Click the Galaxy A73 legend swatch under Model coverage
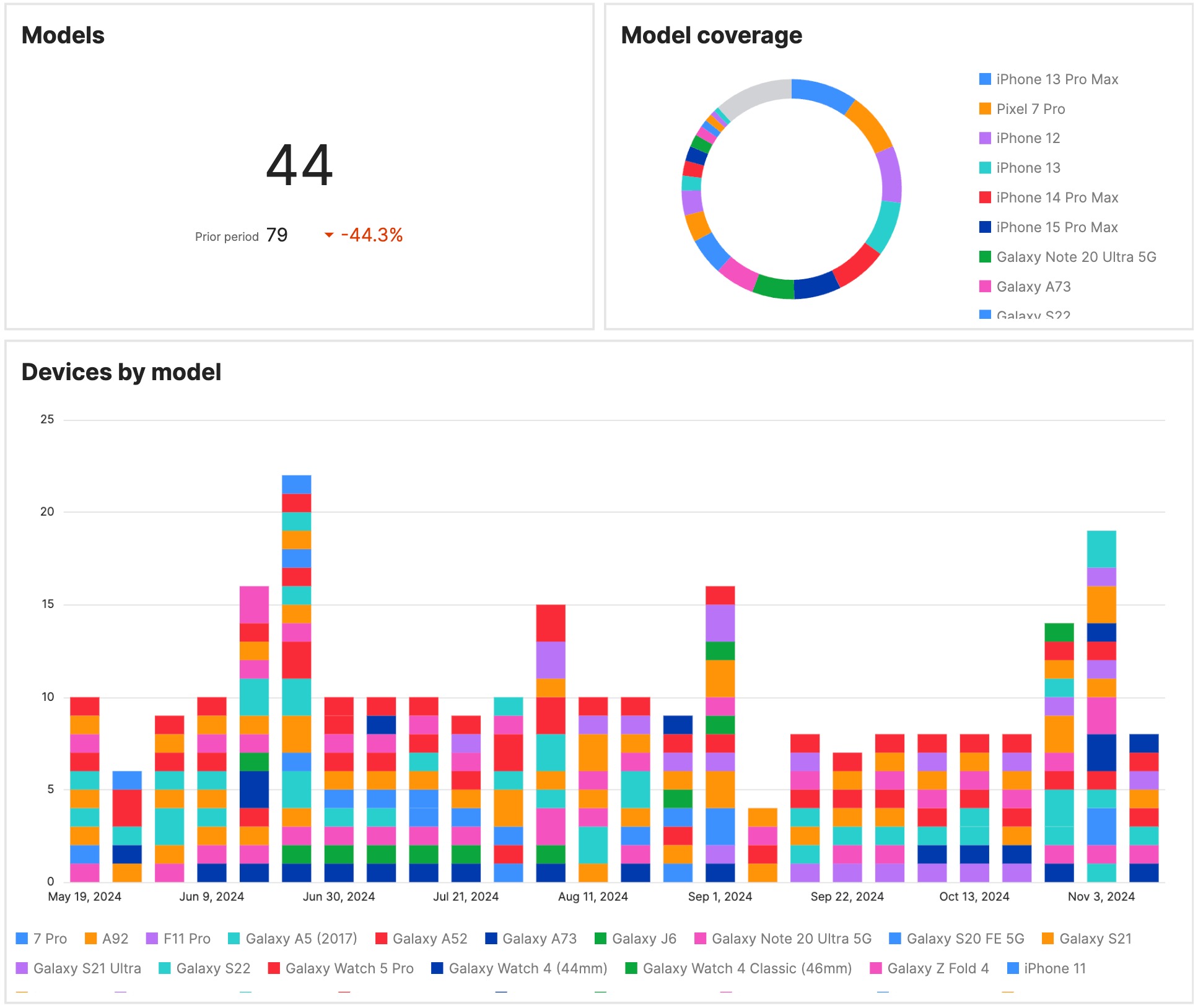 [x=984, y=286]
